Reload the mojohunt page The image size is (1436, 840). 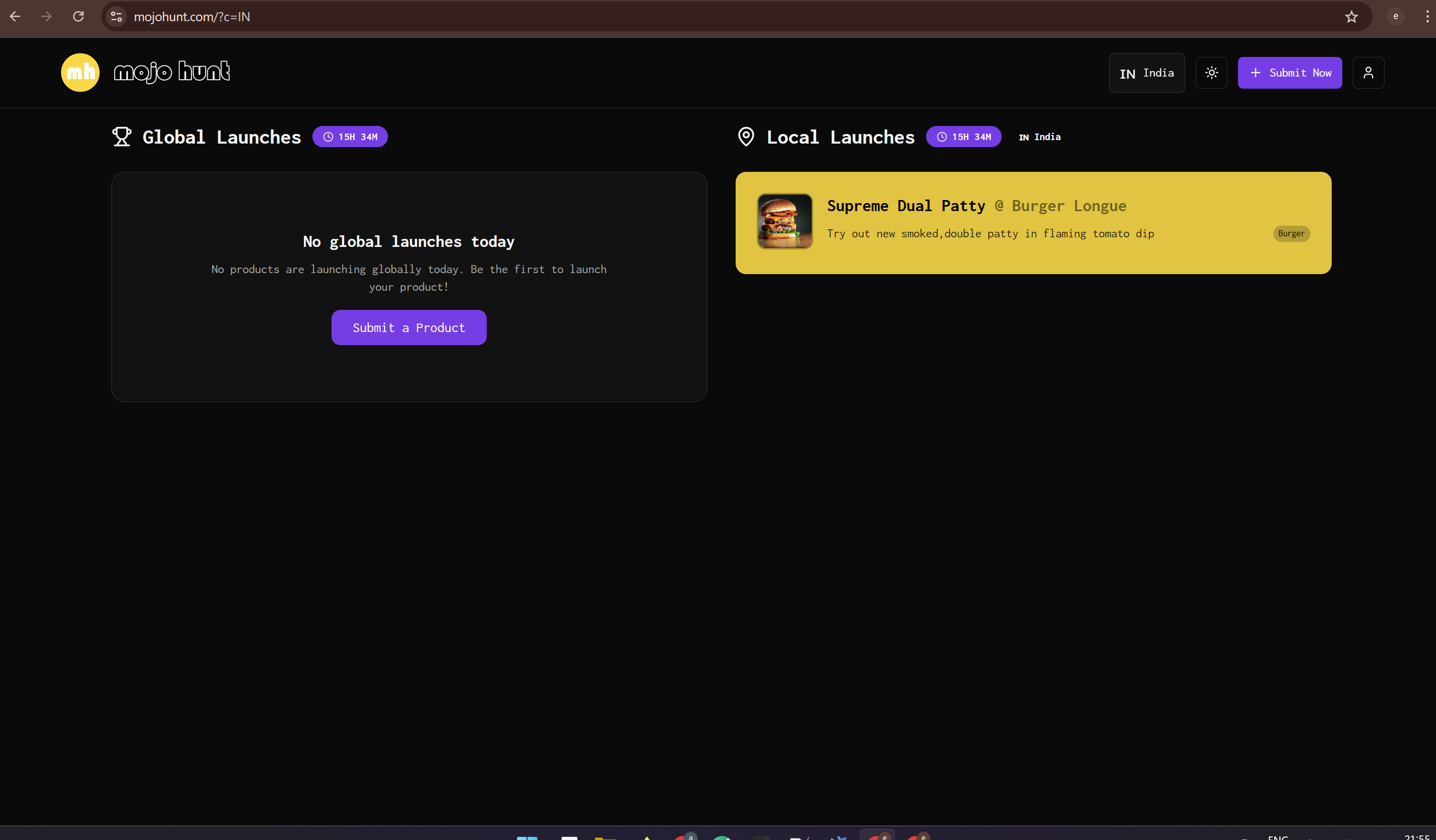(x=79, y=17)
